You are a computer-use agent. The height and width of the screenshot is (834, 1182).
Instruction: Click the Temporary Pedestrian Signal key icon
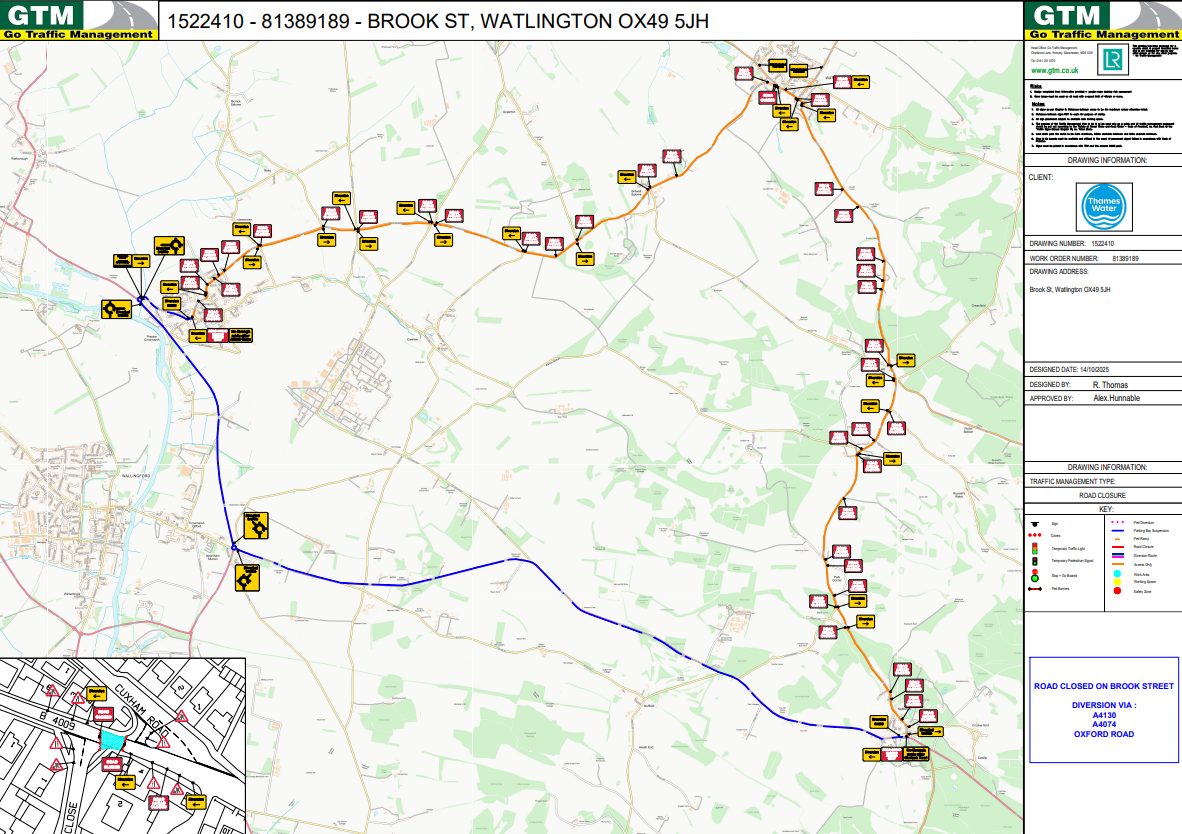pos(1034,562)
